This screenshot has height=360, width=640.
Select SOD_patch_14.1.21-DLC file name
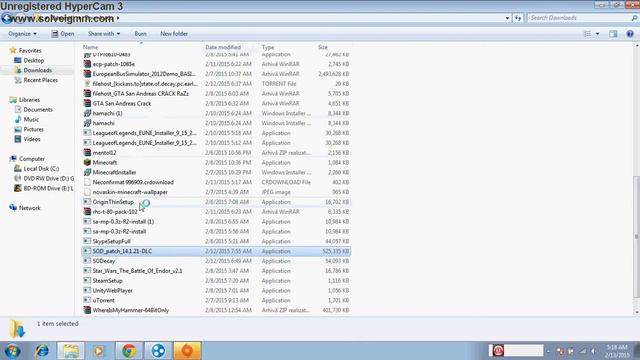point(122,251)
